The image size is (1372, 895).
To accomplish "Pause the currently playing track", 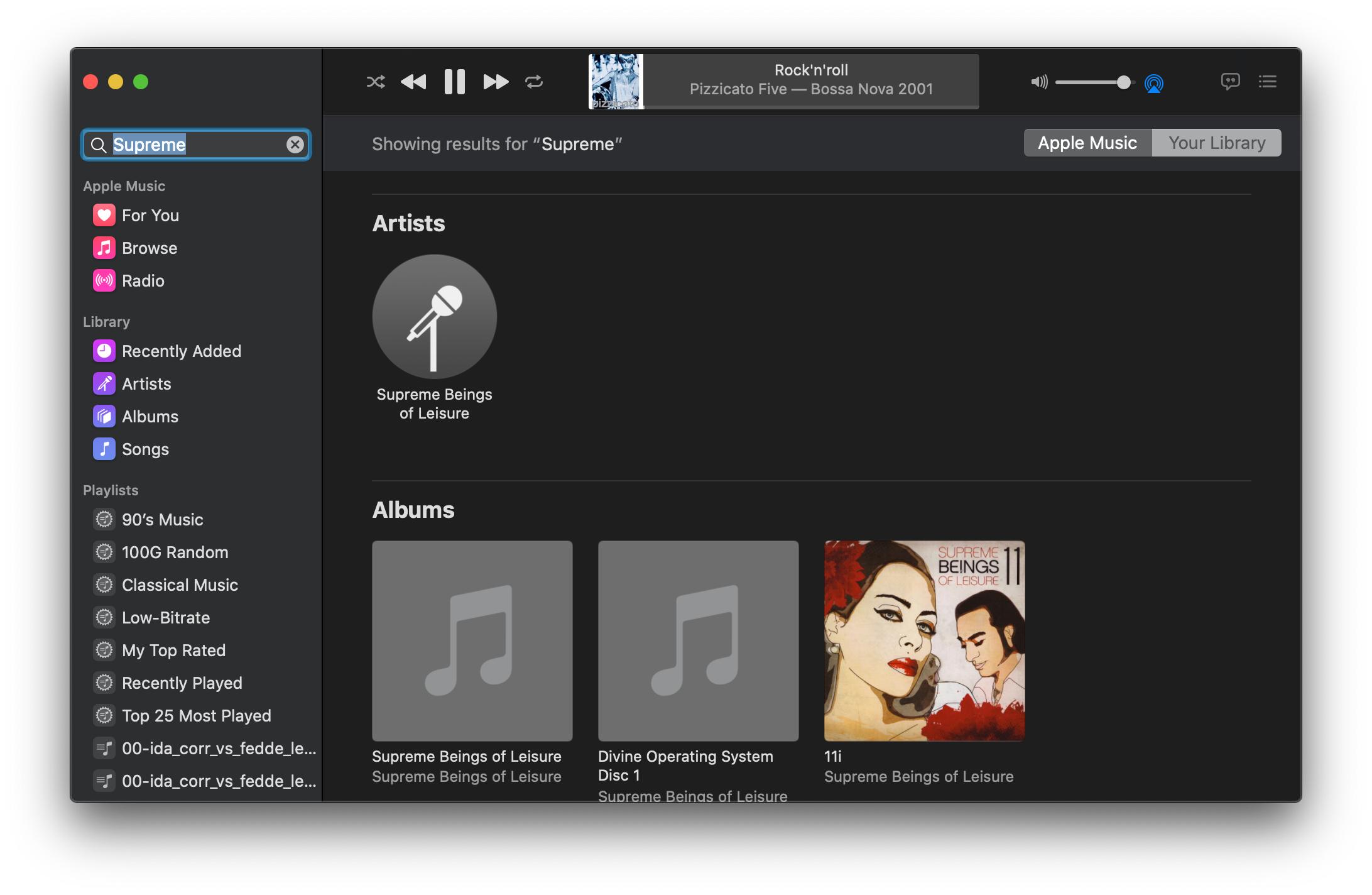I will (x=454, y=81).
